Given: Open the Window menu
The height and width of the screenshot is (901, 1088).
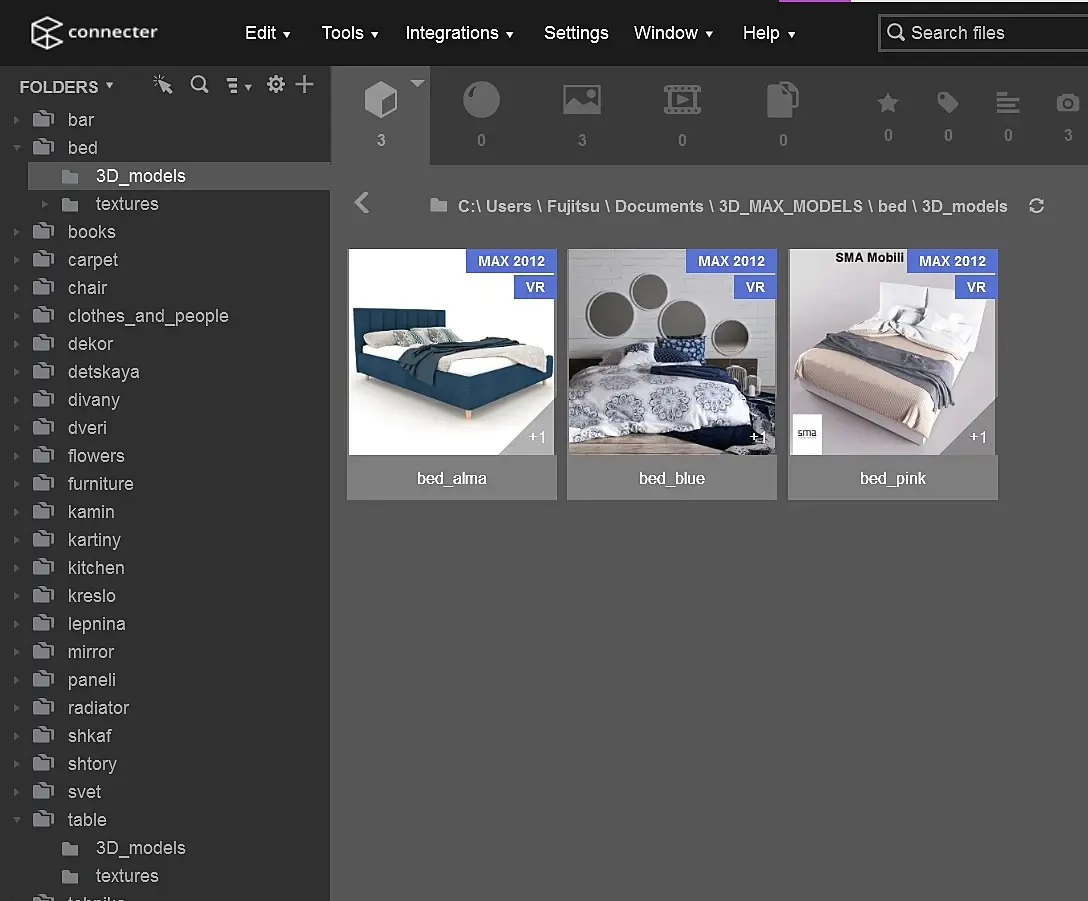Looking at the screenshot, I should [673, 33].
